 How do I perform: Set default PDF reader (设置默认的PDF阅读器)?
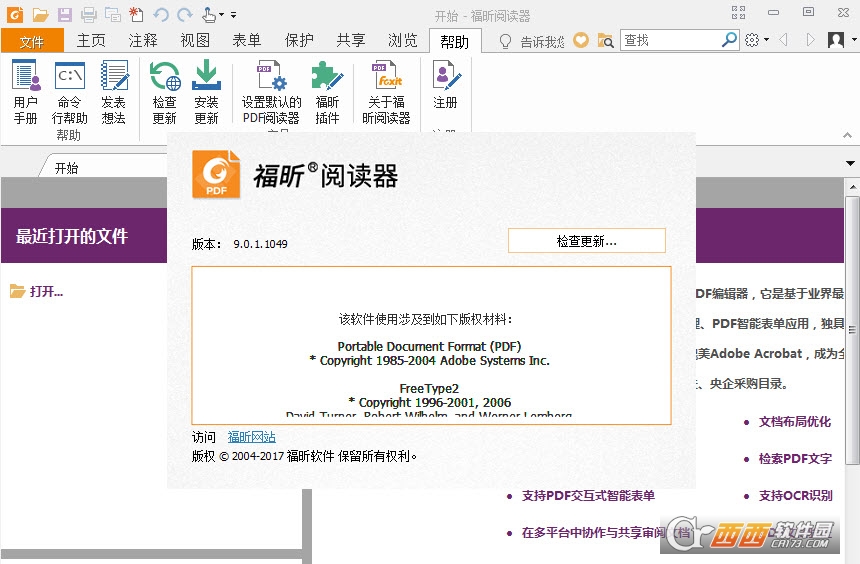pos(271,92)
